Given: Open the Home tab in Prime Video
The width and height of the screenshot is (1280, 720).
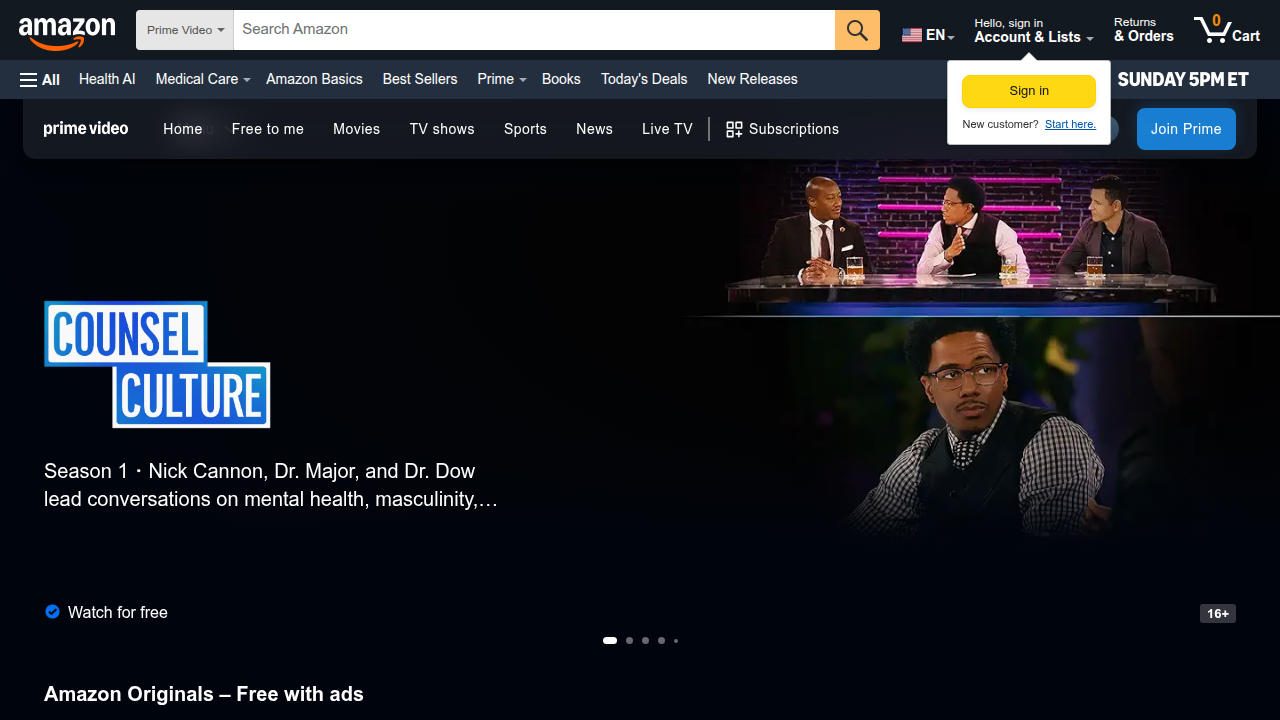Looking at the screenshot, I should [x=183, y=129].
